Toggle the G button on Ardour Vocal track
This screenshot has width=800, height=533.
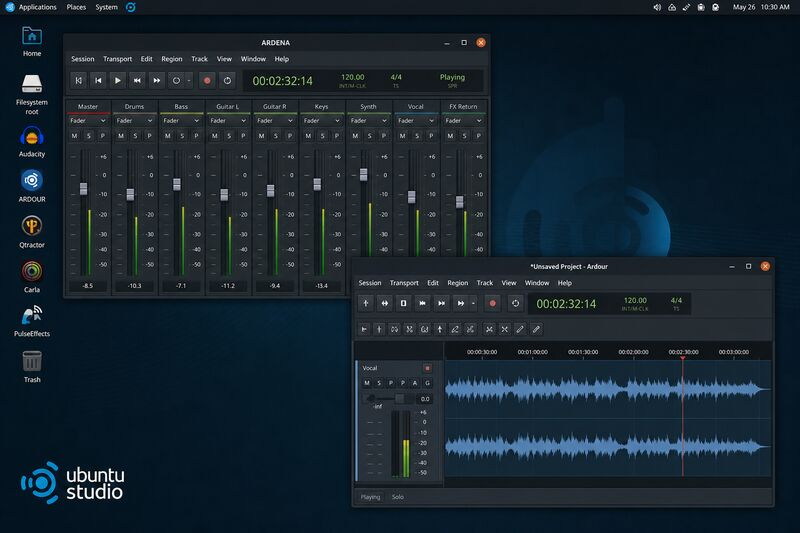coord(428,383)
